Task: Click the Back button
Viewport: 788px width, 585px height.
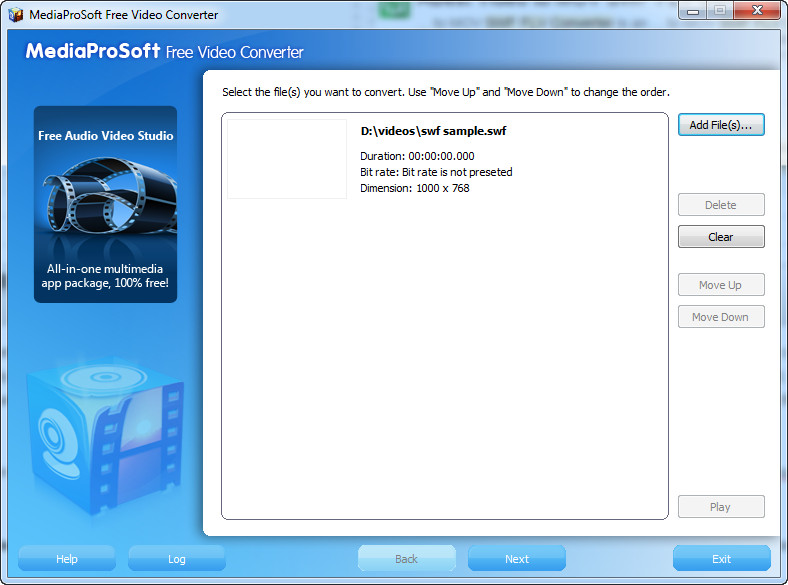Action: pyautogui.click(x=407, y=558)
